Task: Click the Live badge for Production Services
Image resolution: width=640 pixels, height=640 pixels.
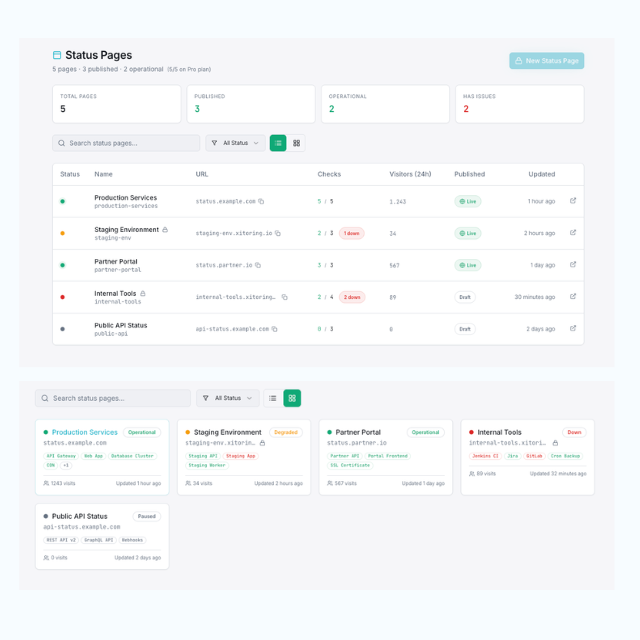Action: click(468, 201)
